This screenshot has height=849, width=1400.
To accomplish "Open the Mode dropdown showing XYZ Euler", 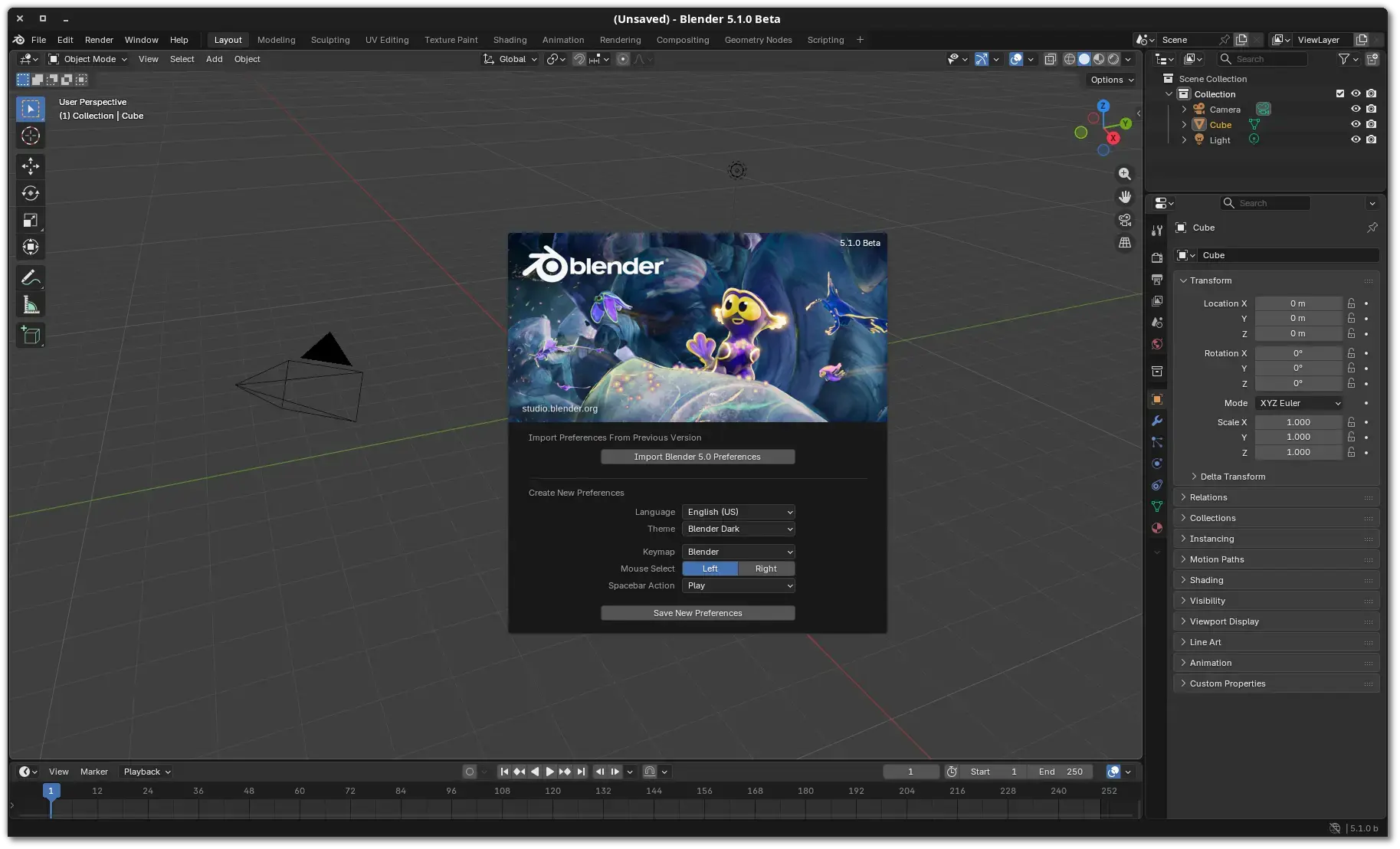I will [1298, 403].
